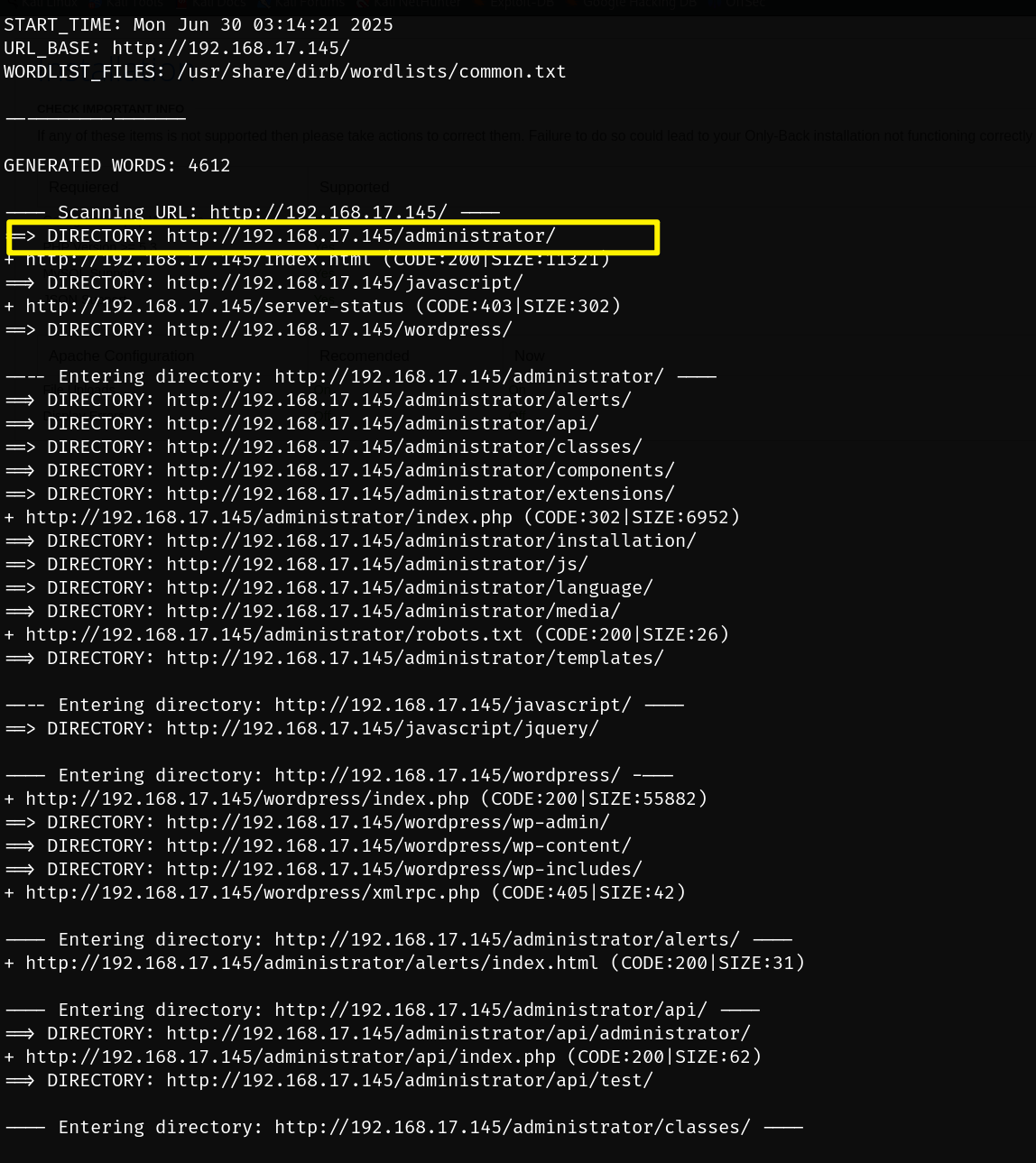Click the administrator/api/test directory URL
The width and height of the screenshot is (1036, 1163).
click(x=409, y=1081)
